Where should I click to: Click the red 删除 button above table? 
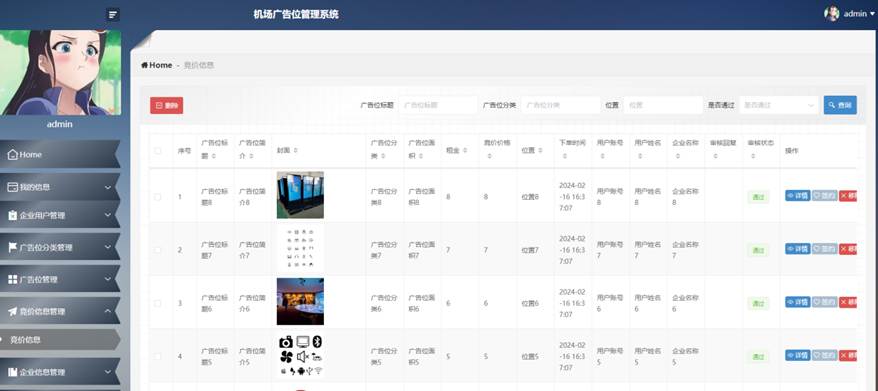coord(166,105)
